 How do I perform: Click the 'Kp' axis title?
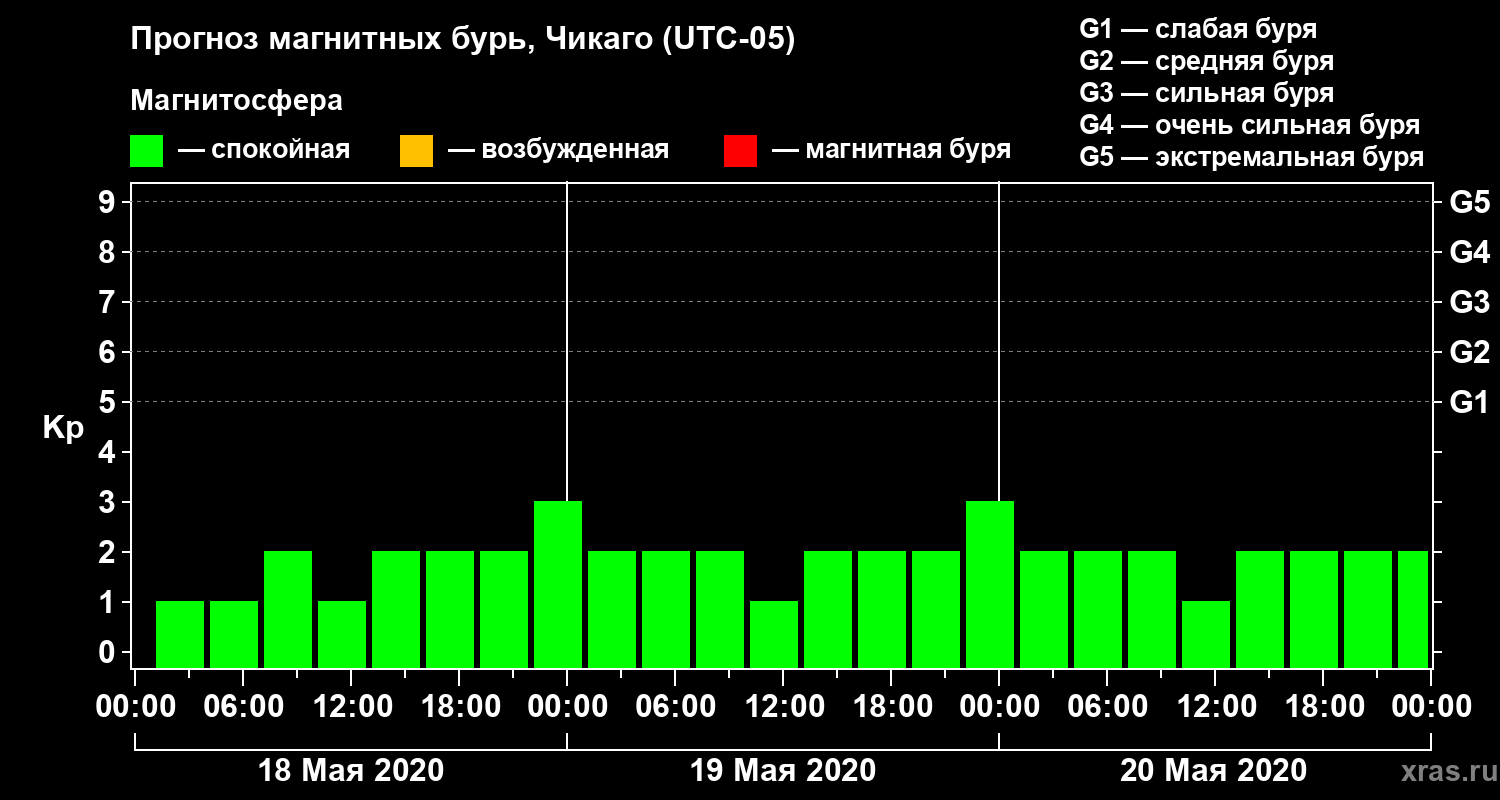pos(63,428)
